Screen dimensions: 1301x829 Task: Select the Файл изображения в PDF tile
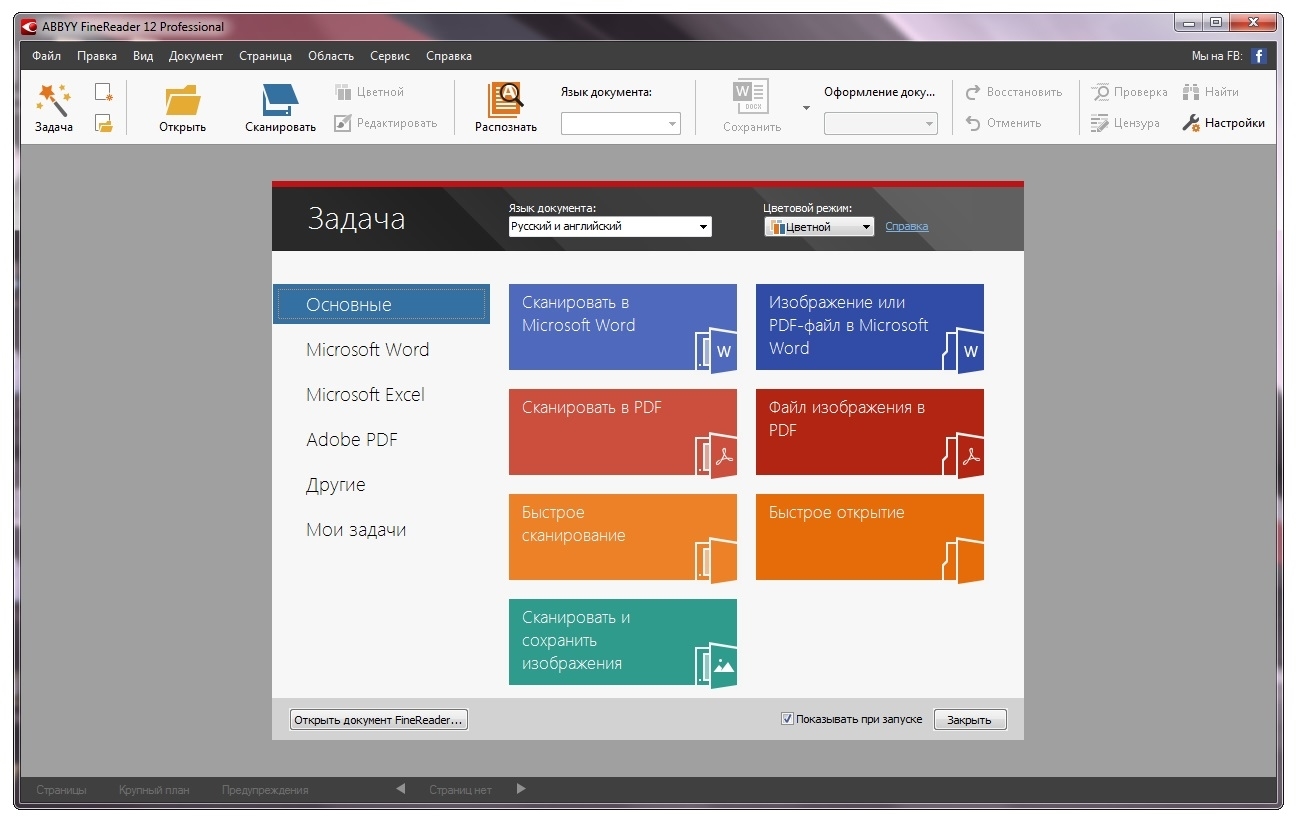click(x=869, y=432)
